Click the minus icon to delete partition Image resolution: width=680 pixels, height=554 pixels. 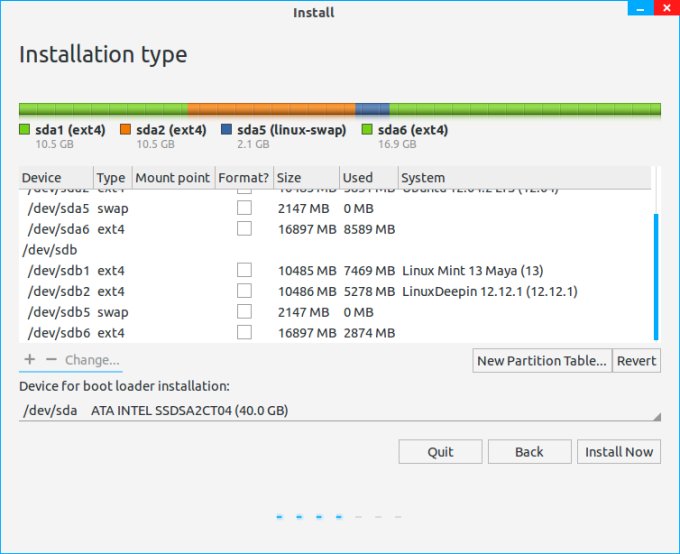[51, 359]
